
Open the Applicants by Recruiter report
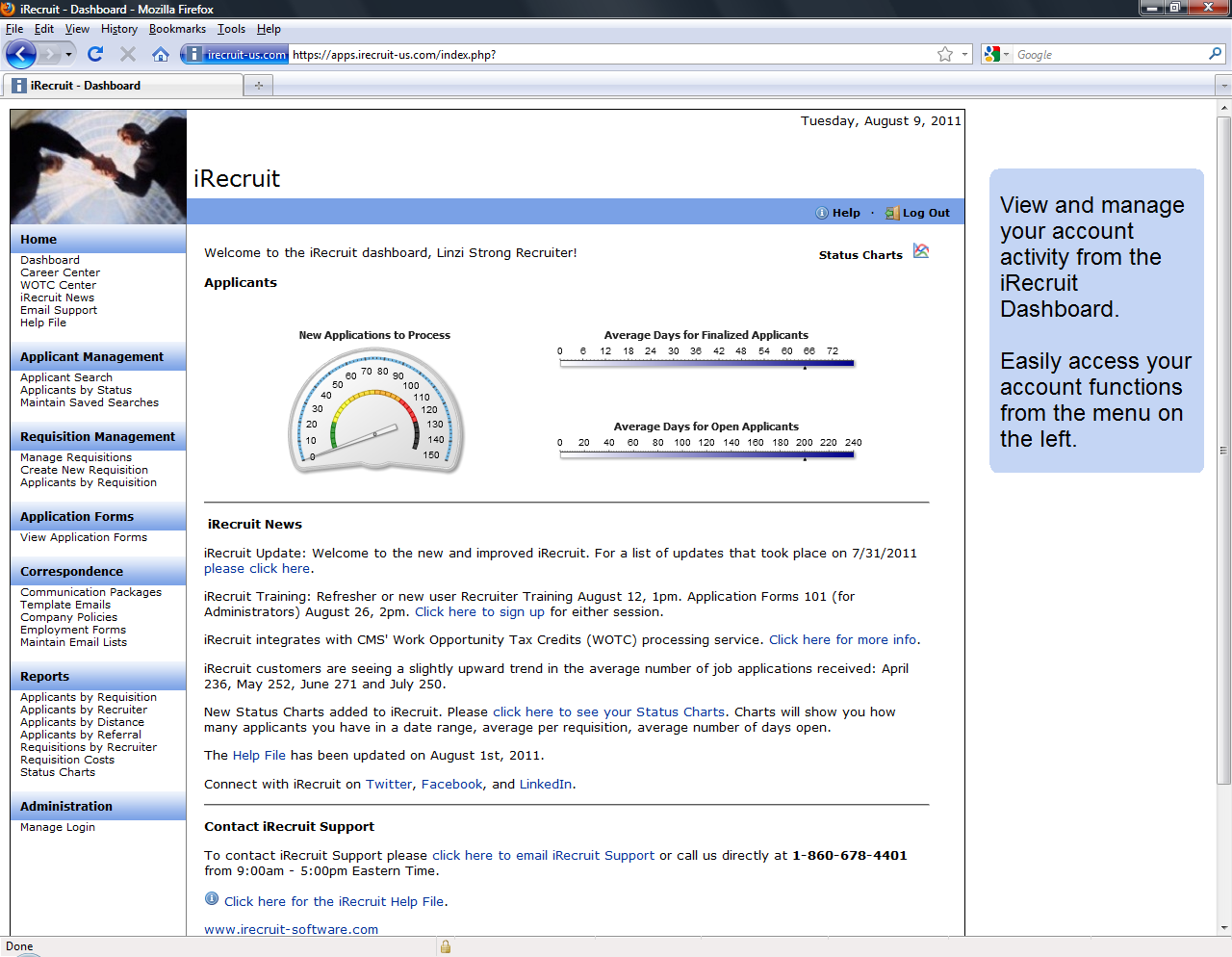pyautogui.click(x=84, y=710)
